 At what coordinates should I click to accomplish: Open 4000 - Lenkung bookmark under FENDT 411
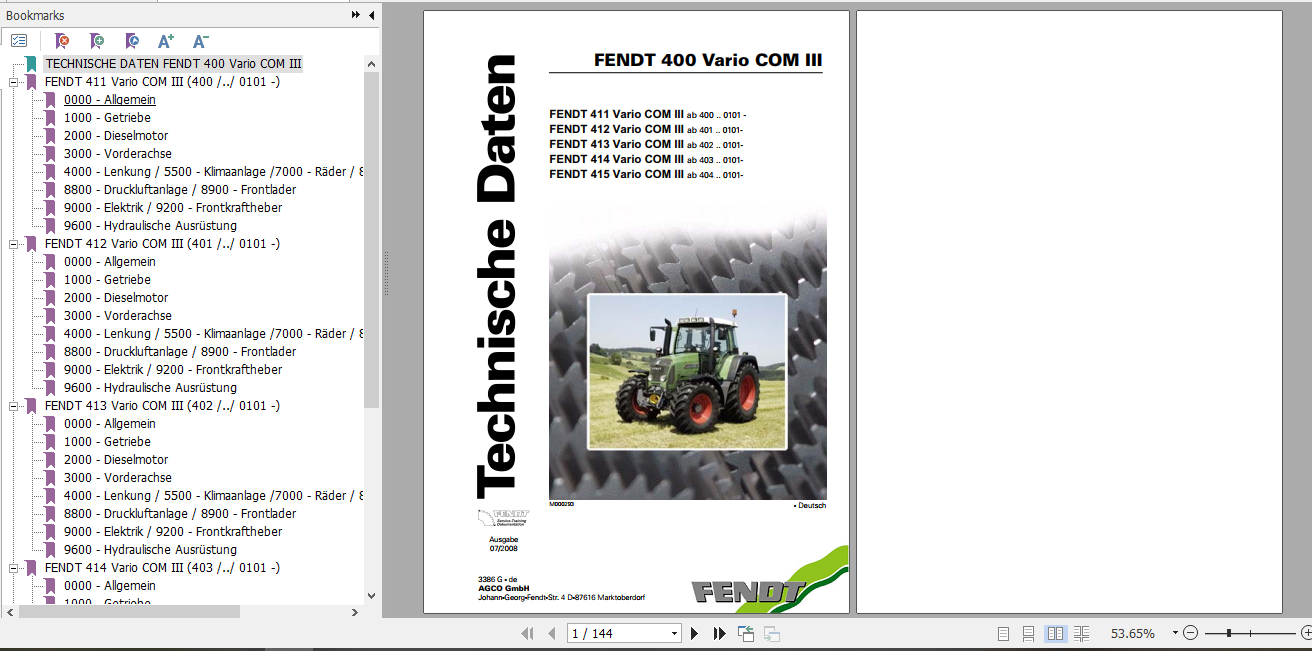[214, 172]
